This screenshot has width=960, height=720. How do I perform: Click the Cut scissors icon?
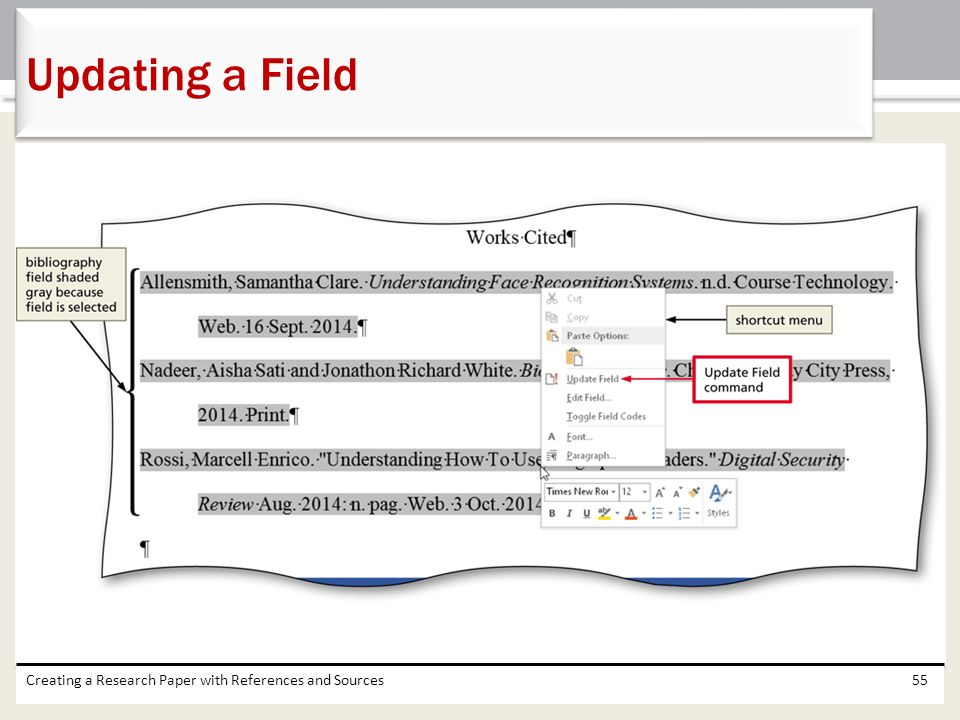552,298
